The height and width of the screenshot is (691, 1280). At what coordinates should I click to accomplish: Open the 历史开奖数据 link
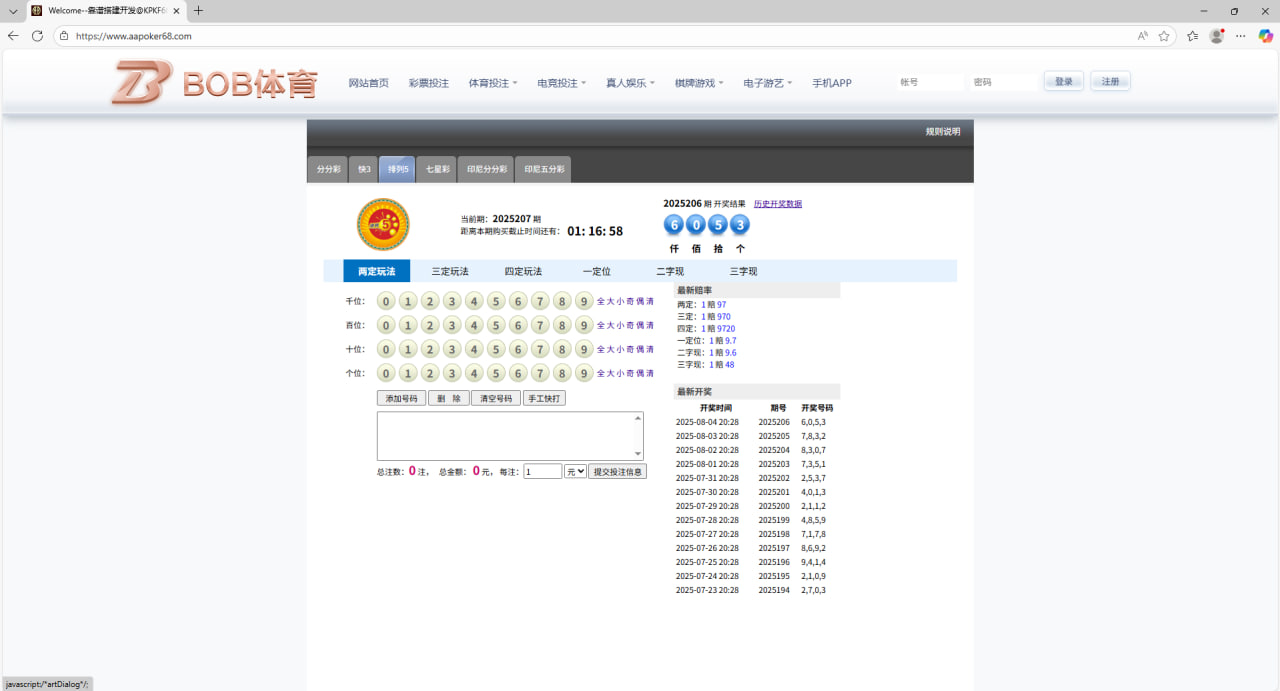click(x=777, y=204)
